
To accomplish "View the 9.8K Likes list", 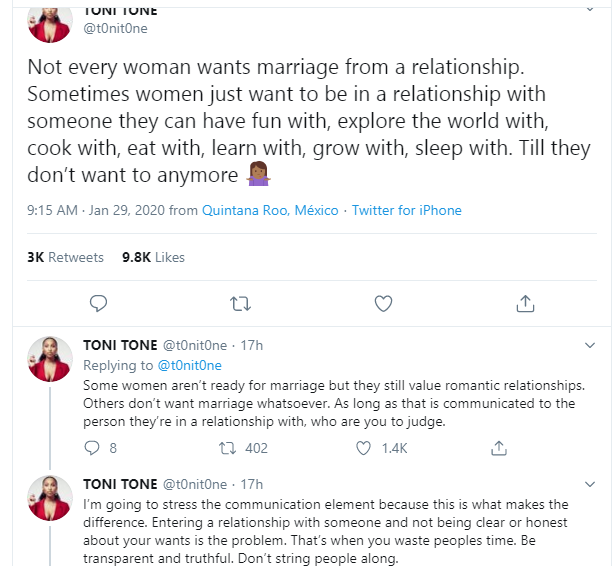I will pyautogui.click(x=153, y=257).
